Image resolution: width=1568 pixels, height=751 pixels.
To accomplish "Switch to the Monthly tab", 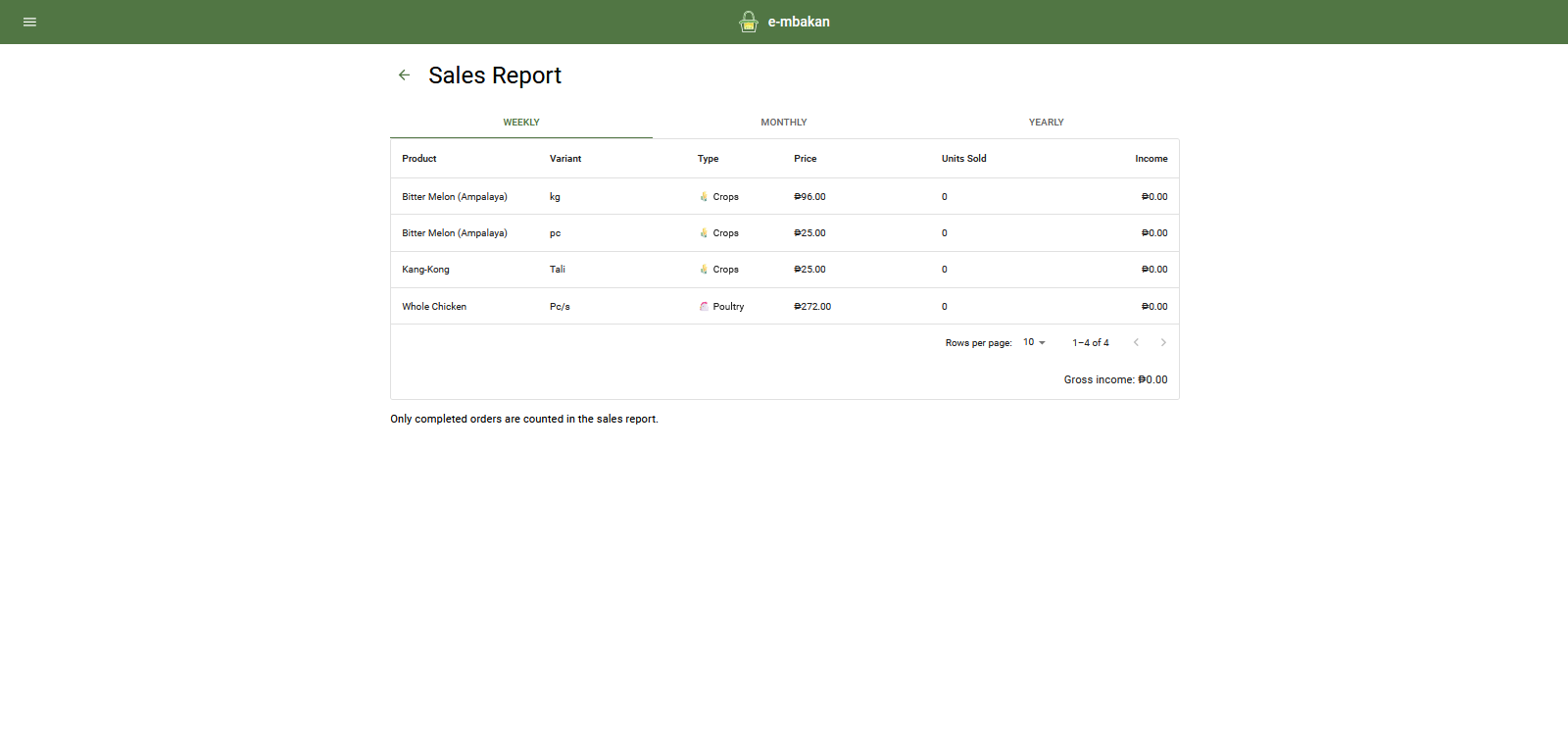I will pyautogui.click(x=784, y=123).
